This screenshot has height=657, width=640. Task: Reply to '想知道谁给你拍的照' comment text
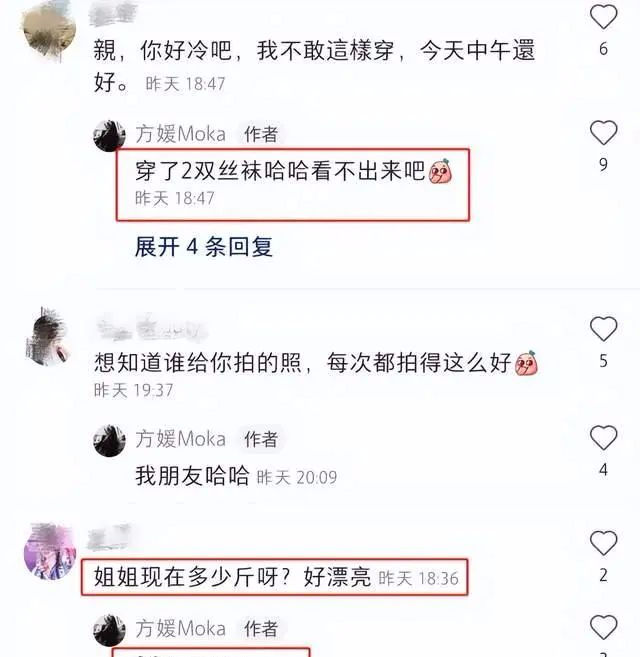(303, 363)
